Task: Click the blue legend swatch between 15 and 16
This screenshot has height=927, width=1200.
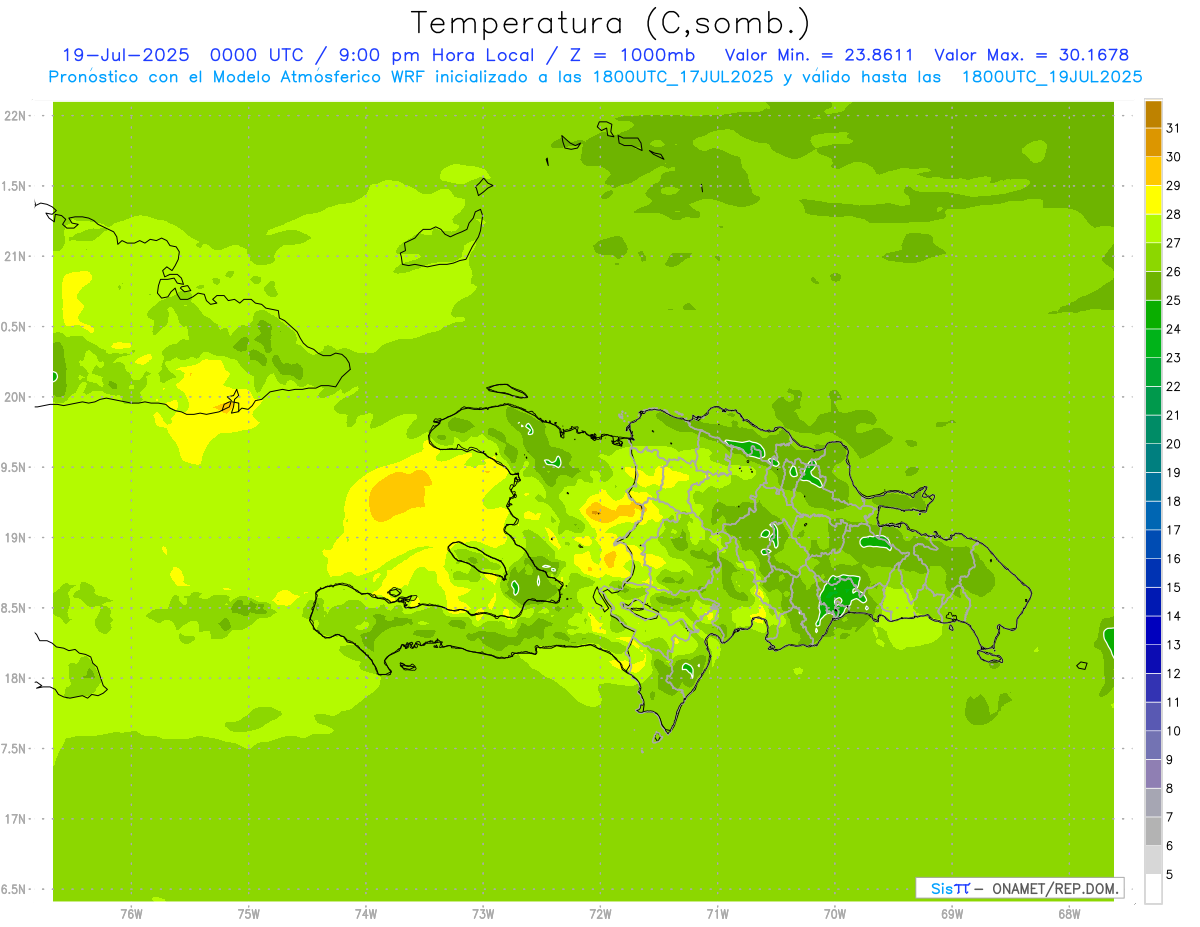Action: tap(1153, 573)
